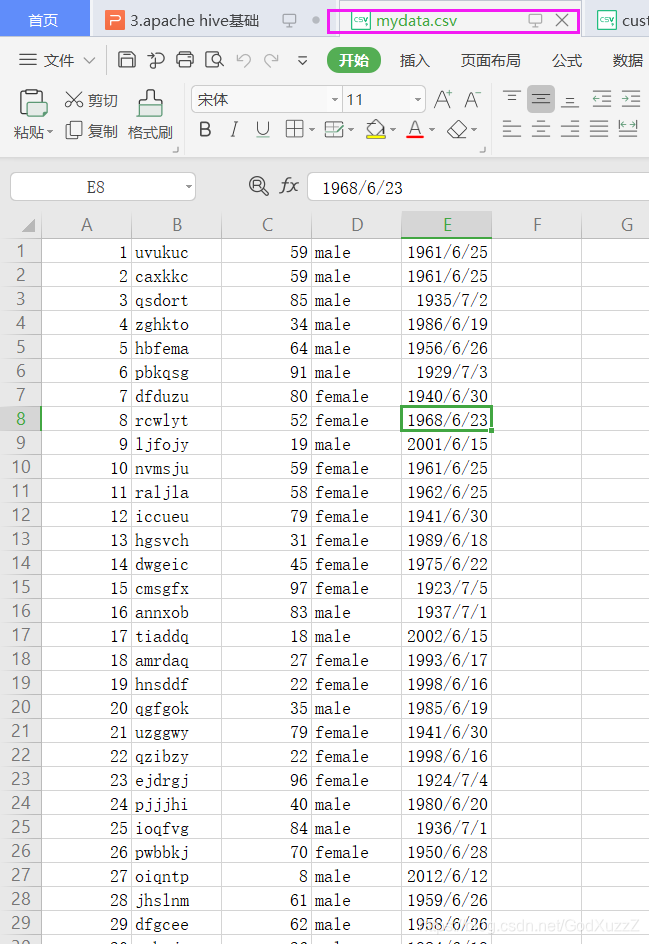Click the Save icon in quick toolbar

pos(126,60)
